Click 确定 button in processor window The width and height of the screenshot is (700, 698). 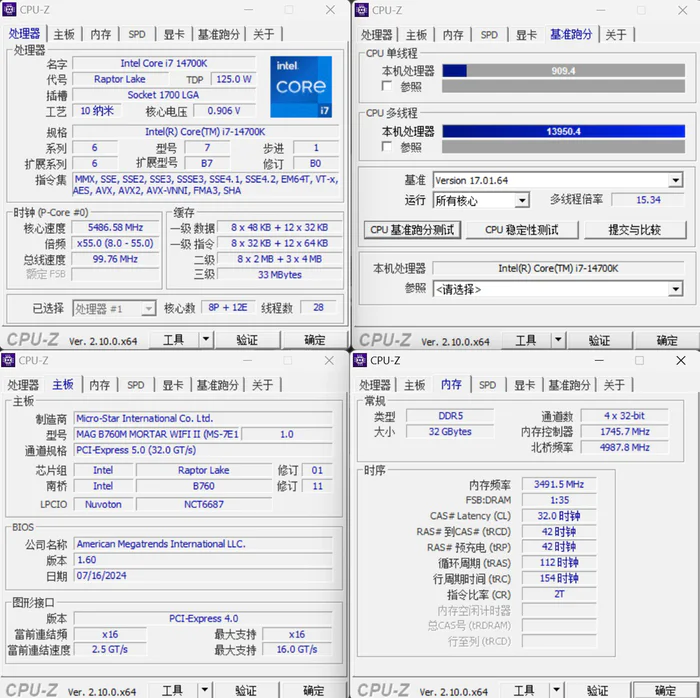tap(315, 340)
